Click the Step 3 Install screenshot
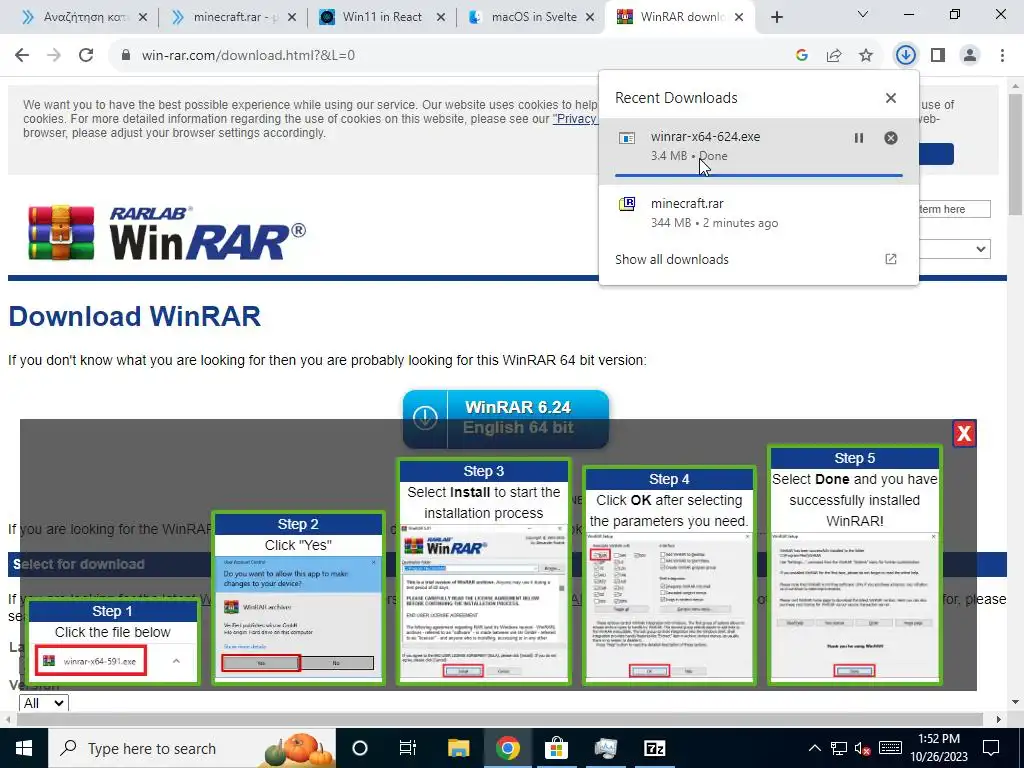 pos(484,601)
